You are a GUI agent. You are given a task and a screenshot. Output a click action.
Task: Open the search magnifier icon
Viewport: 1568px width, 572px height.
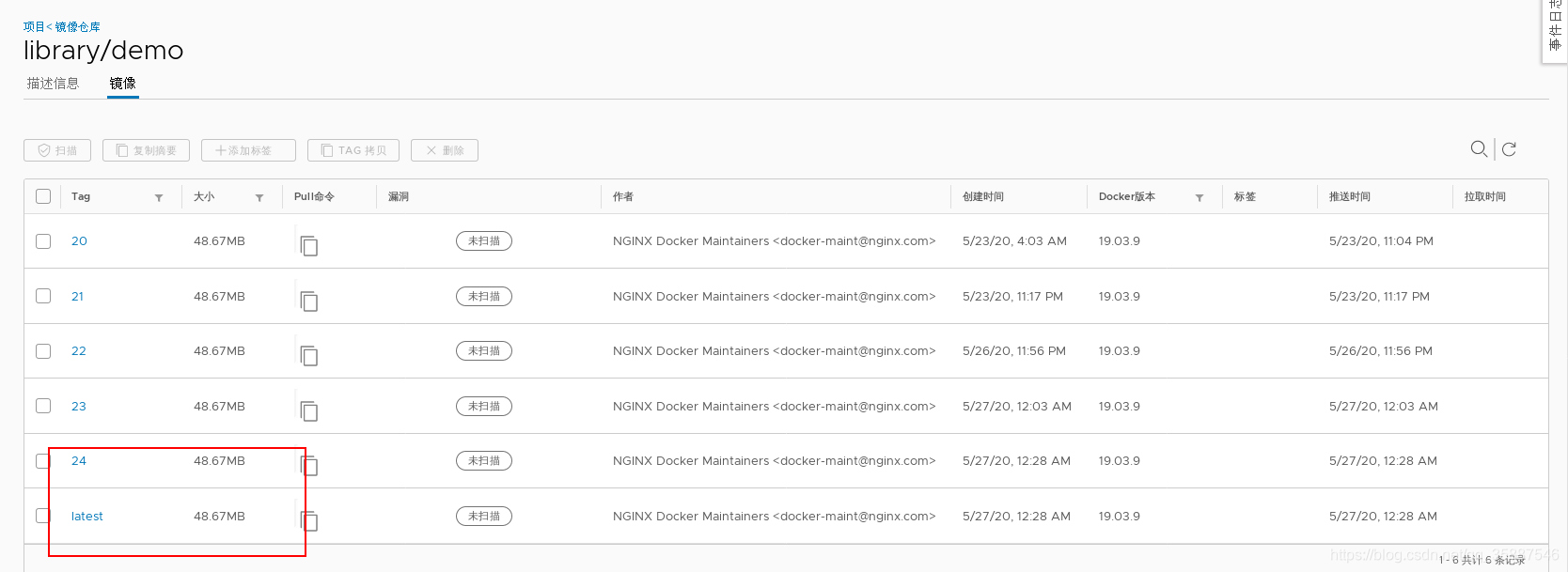[1479, 149]
